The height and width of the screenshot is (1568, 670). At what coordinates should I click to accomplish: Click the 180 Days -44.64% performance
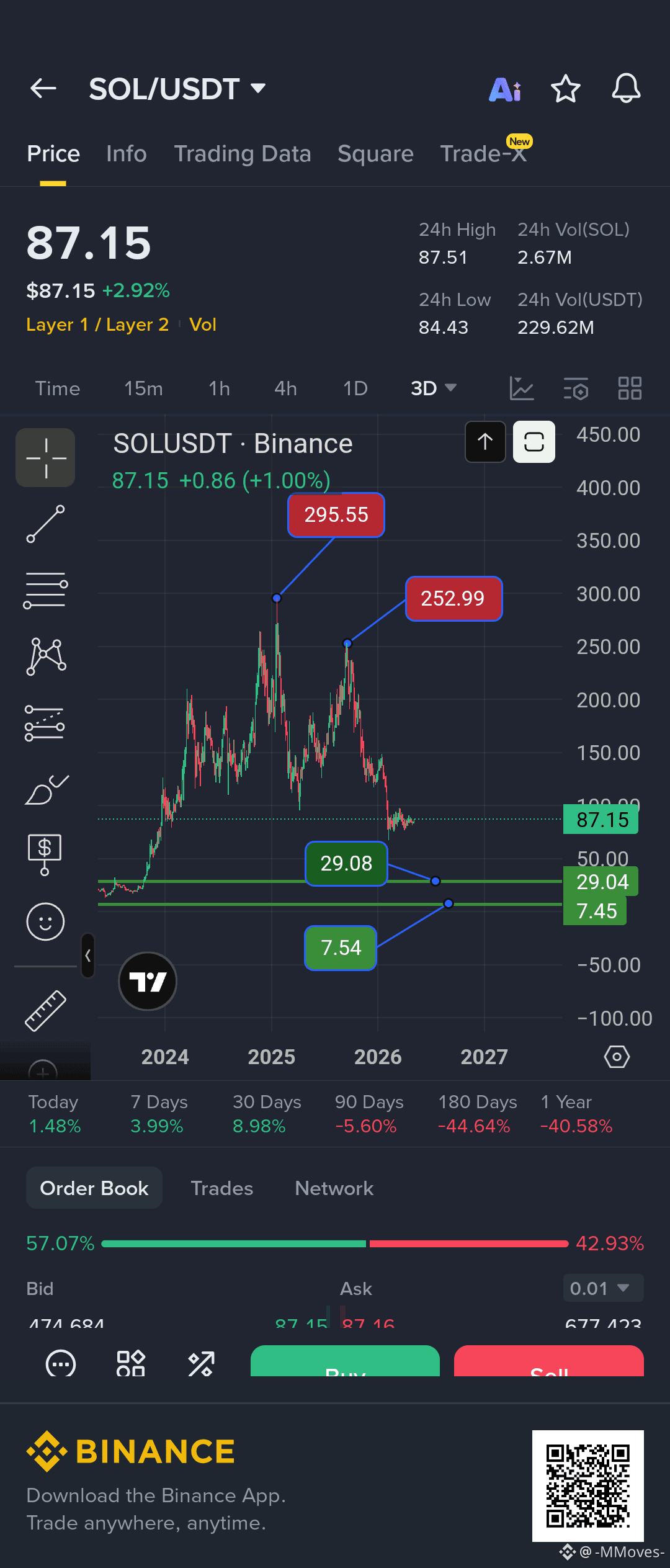477,1114
